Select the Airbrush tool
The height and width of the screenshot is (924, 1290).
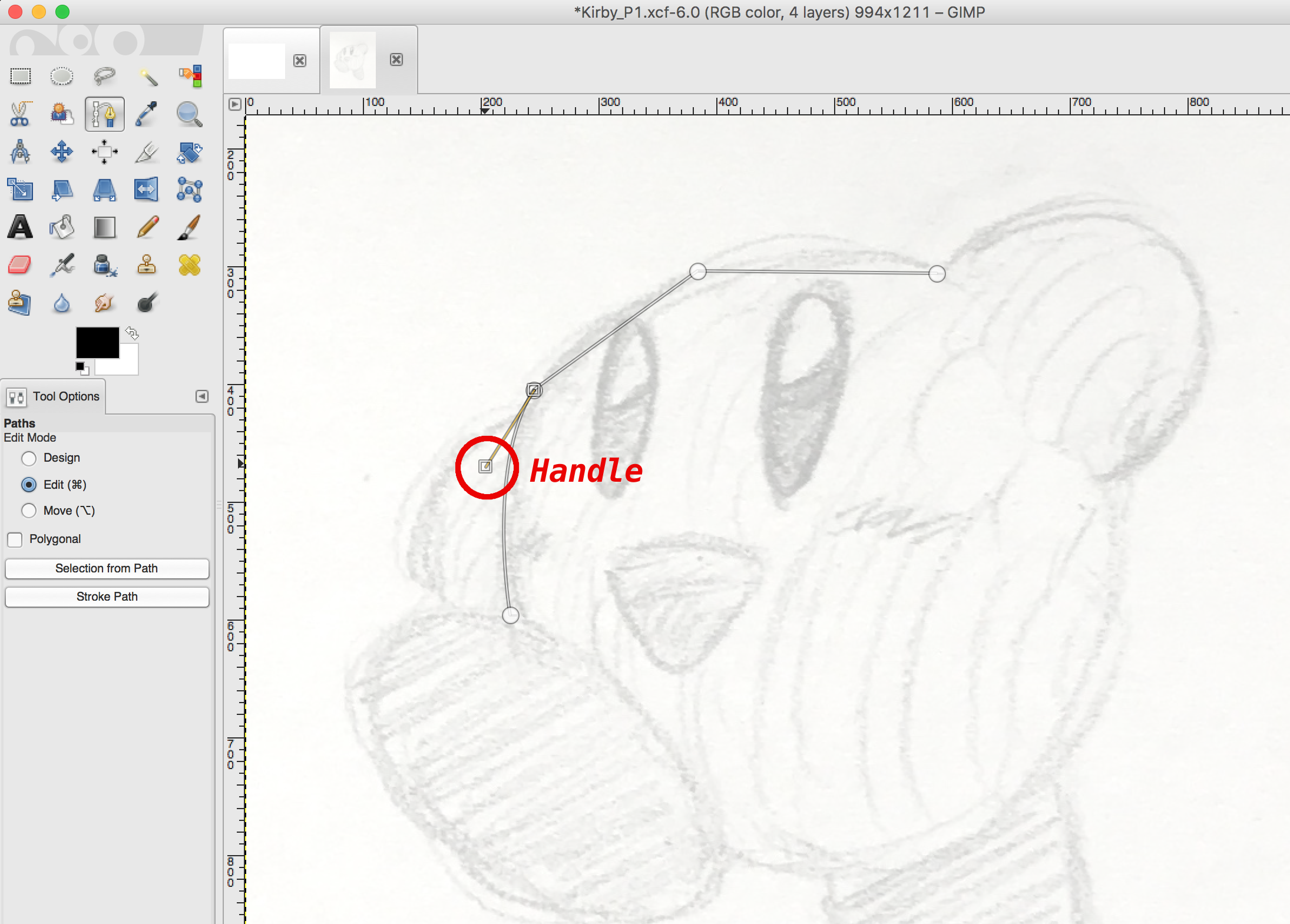point(62,265)
